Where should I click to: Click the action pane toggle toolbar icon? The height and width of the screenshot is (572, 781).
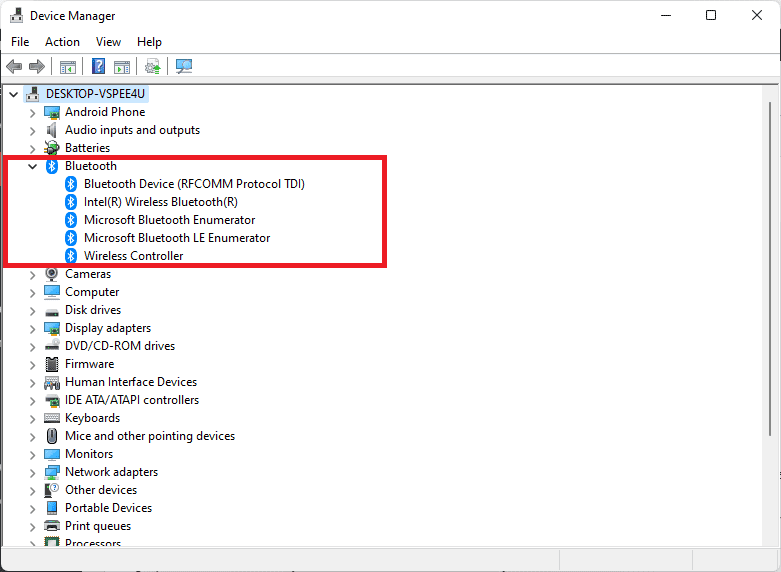pos(122,66)
